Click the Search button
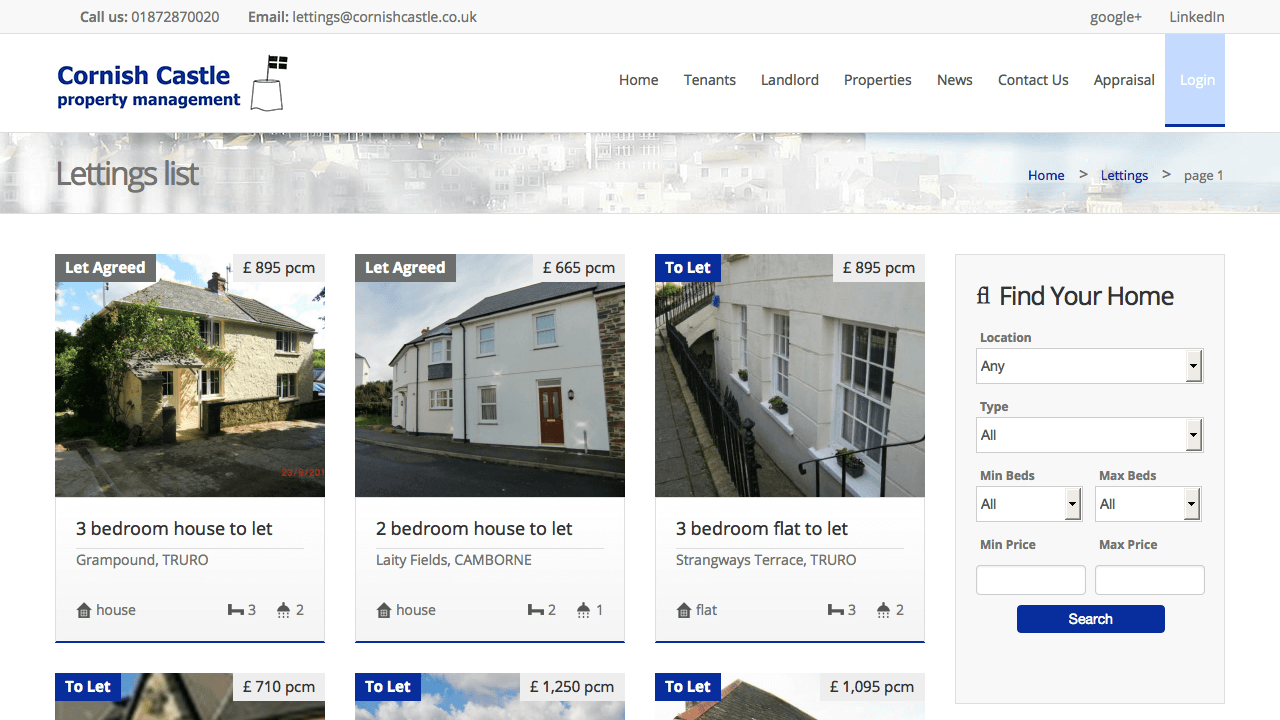The width and height of the screenshot is (1280, 720). 1090,618
